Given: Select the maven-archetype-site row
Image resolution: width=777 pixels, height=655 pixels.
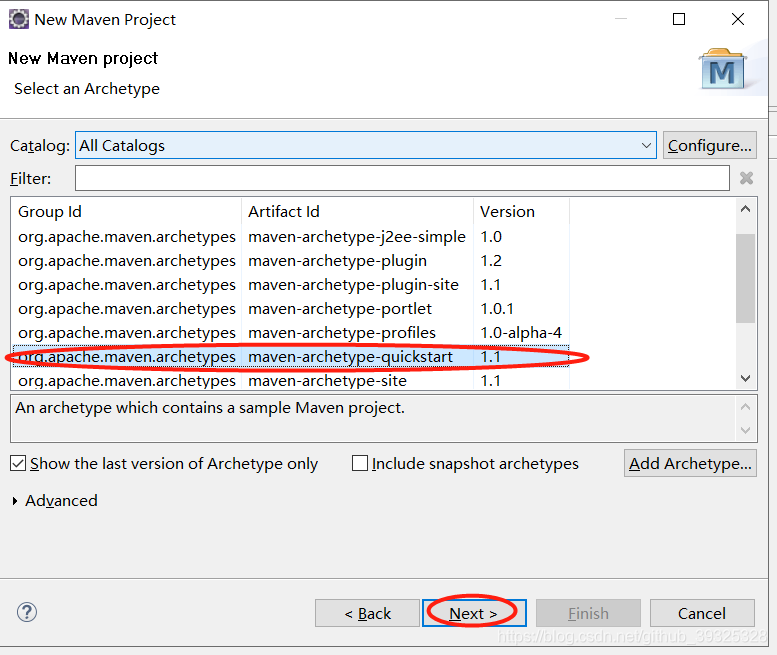Looking at the screenshot, I should (291, 381).
